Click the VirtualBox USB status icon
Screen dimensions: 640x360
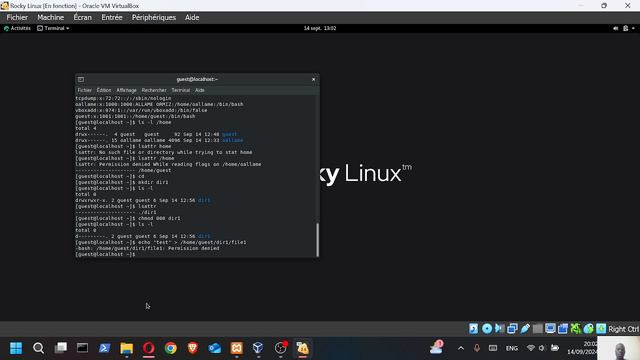(525, 329)
